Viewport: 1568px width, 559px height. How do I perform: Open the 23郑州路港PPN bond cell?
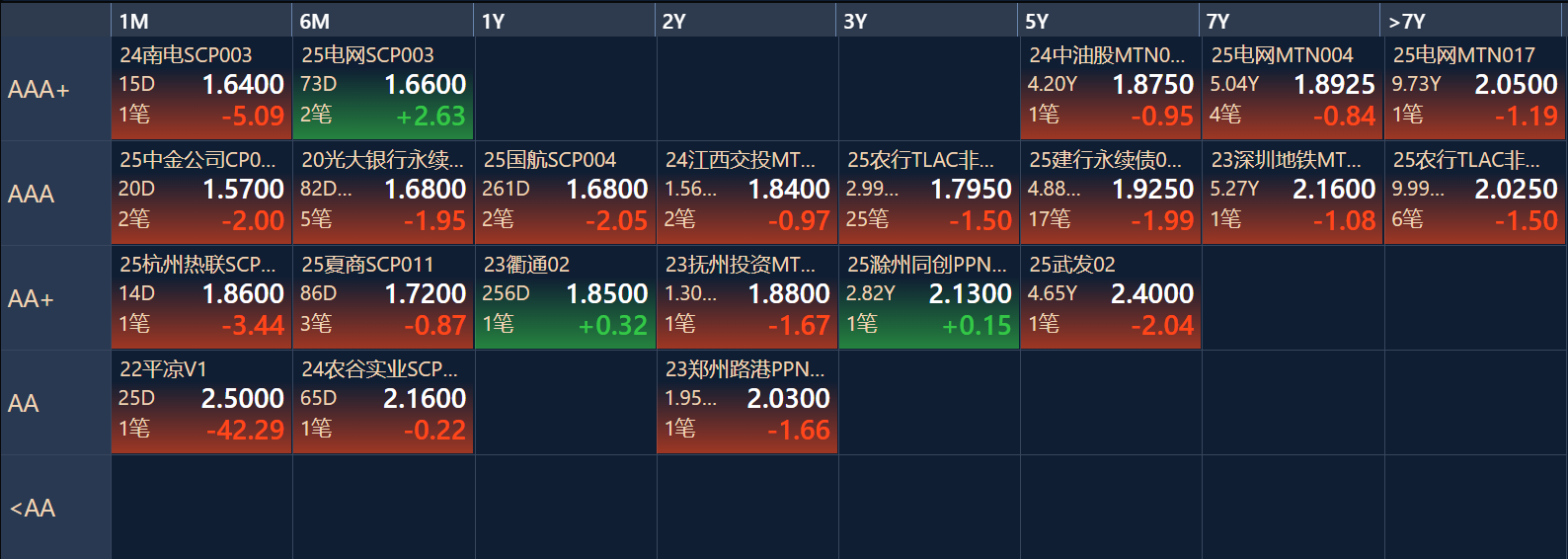click(x=746, y=403)
